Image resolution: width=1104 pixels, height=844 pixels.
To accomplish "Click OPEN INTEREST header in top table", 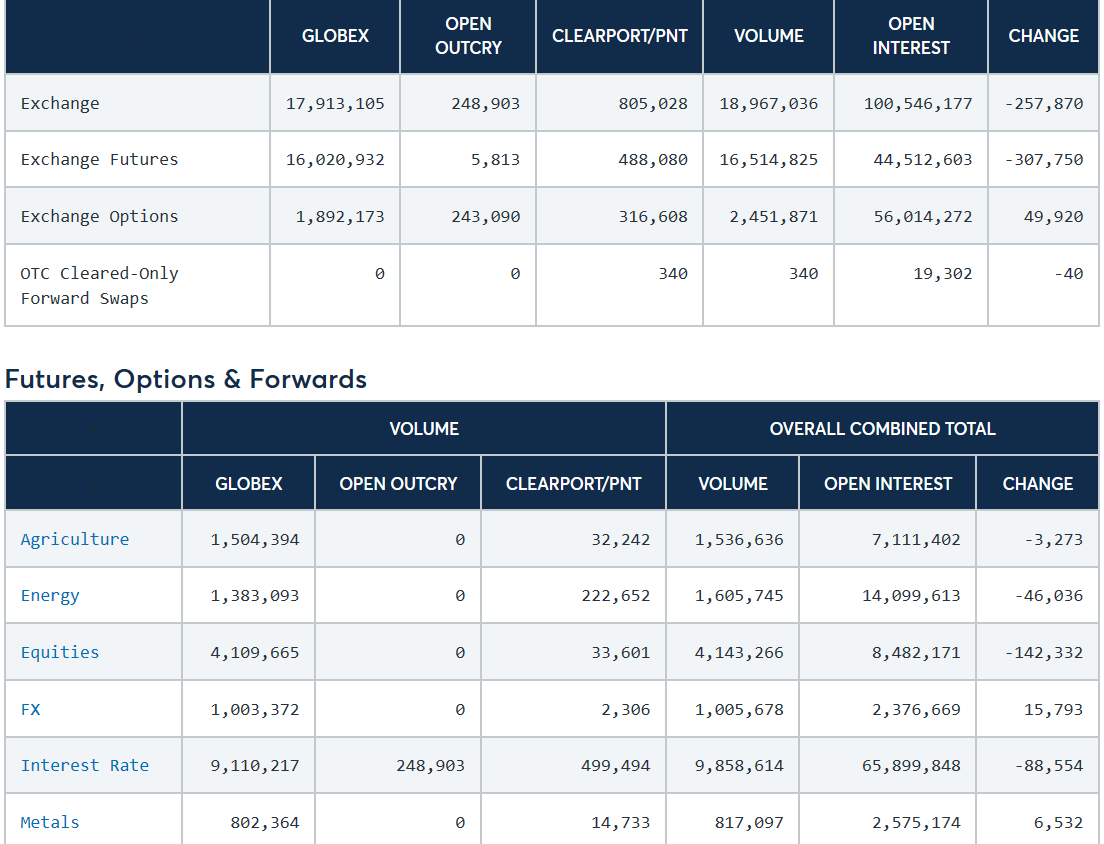I will pyautogui.click(x=911, y=36).
